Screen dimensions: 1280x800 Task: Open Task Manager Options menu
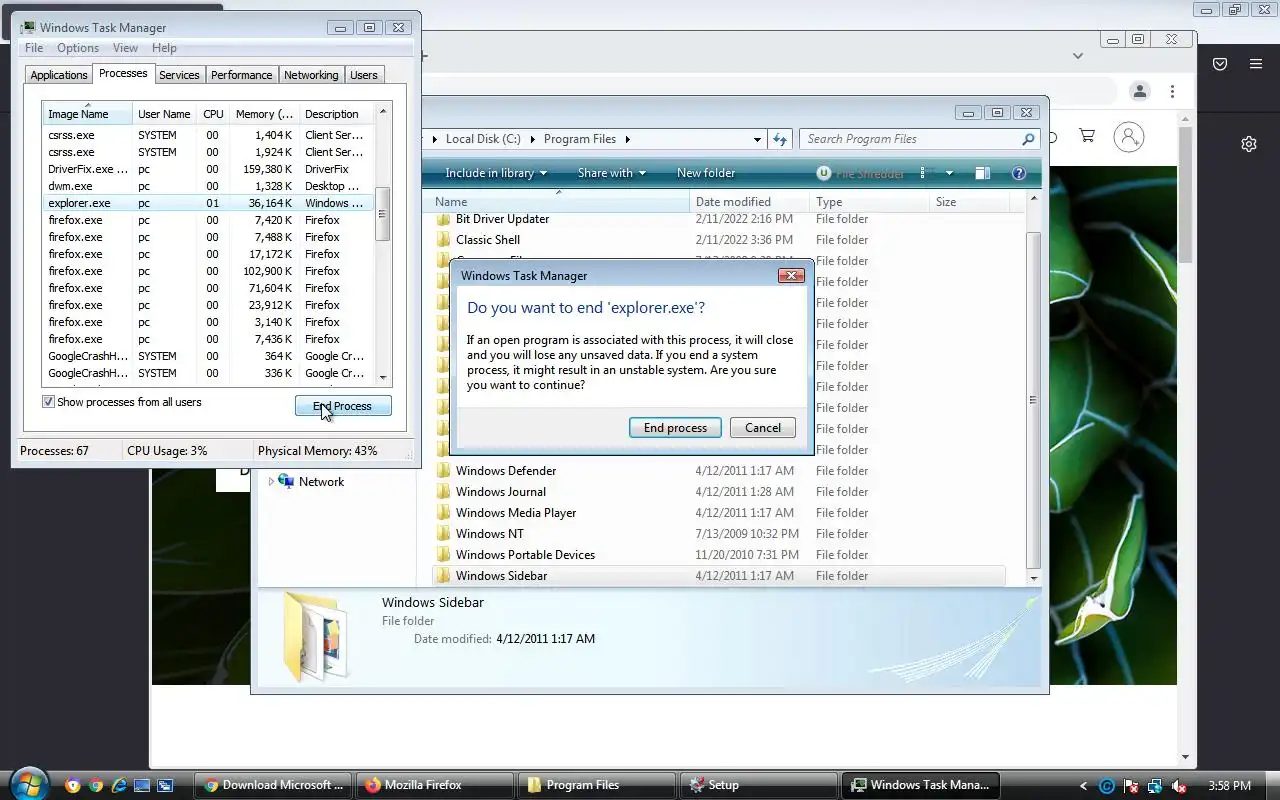[x=78, y=48]
